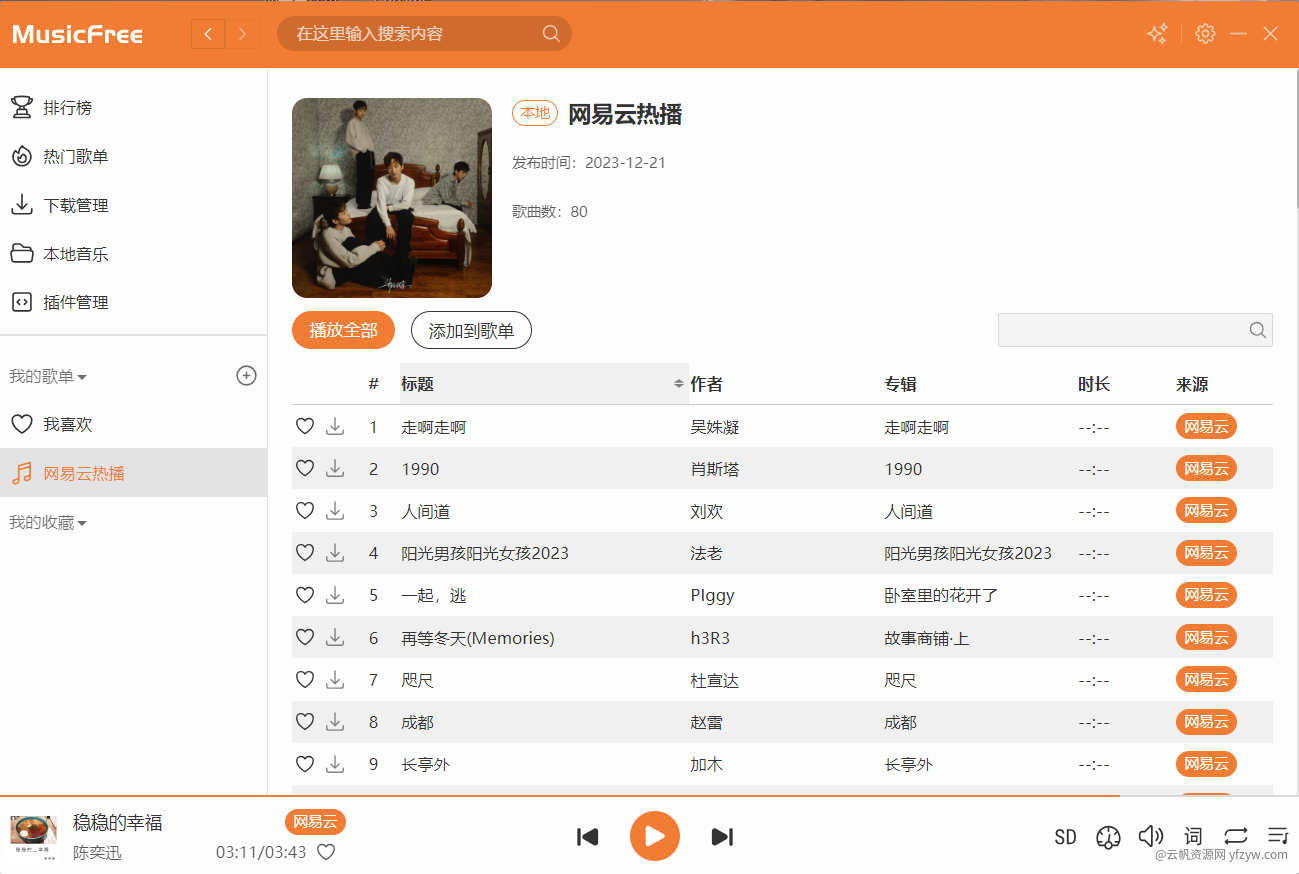This screenshot has width=1299, height=874.
Task: Click the album 故事商铺·上
Action: (926, 638)
